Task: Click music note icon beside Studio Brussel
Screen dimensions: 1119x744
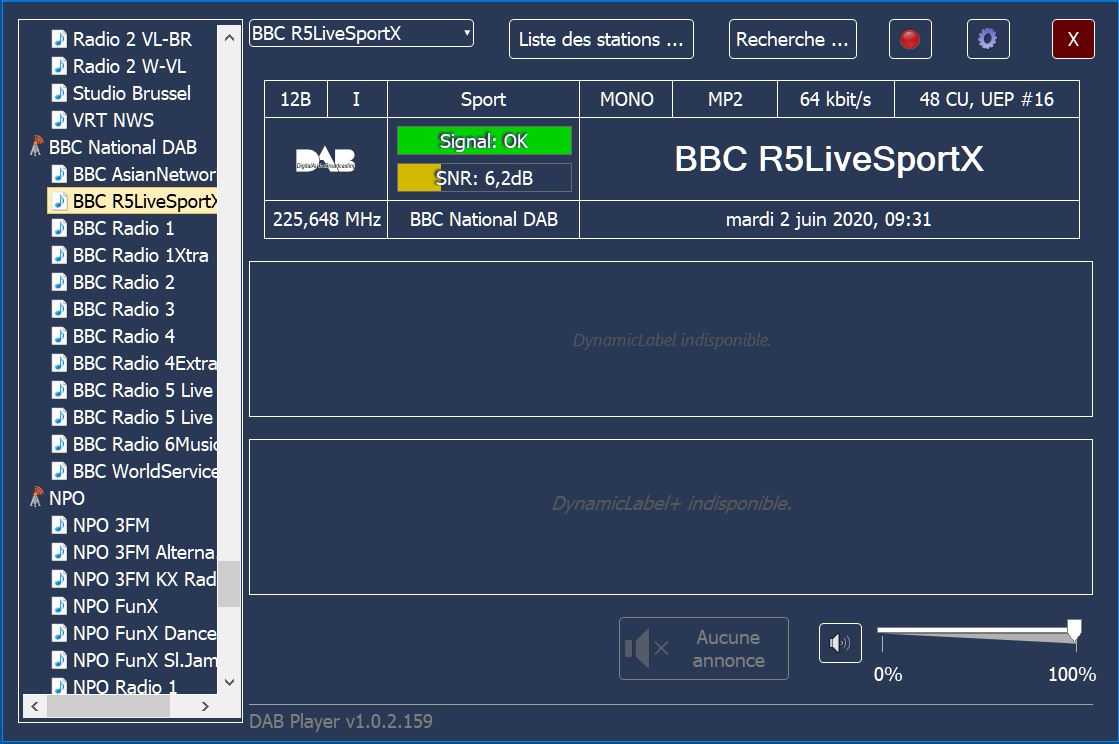Action: point(60,93)
